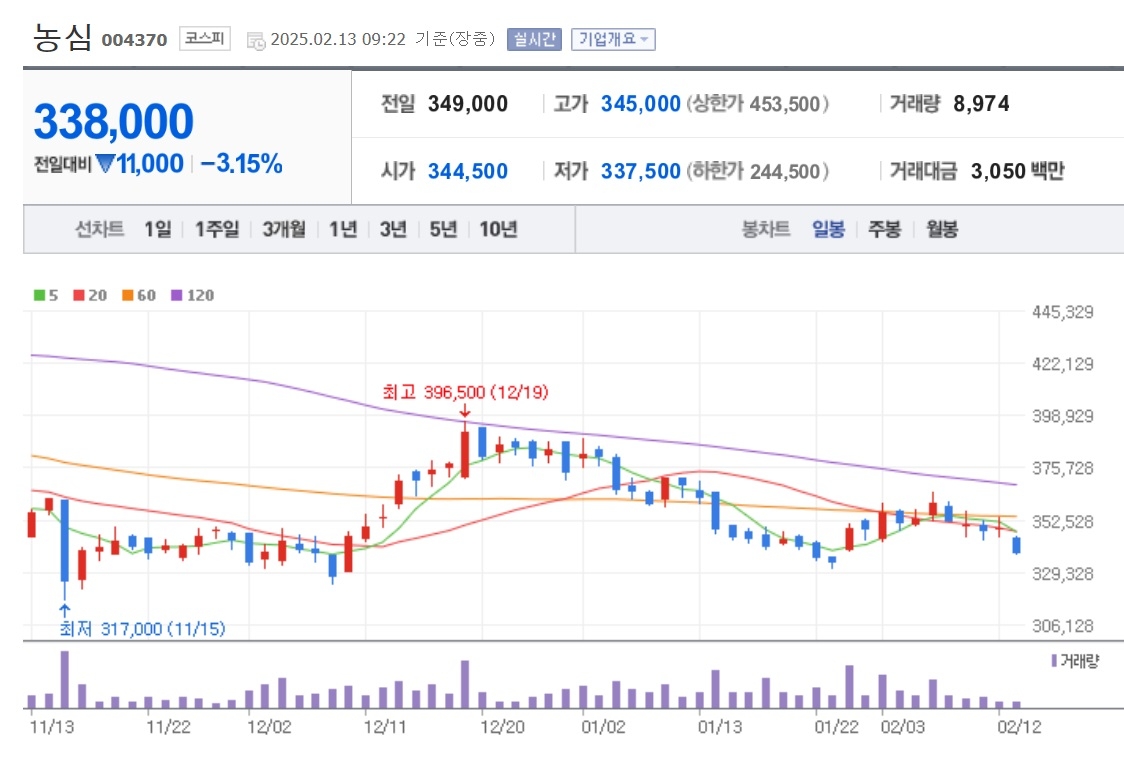1124x757 pixels.
Task: Click the orange 60-day moving average legend
Action: click(139, 295)
